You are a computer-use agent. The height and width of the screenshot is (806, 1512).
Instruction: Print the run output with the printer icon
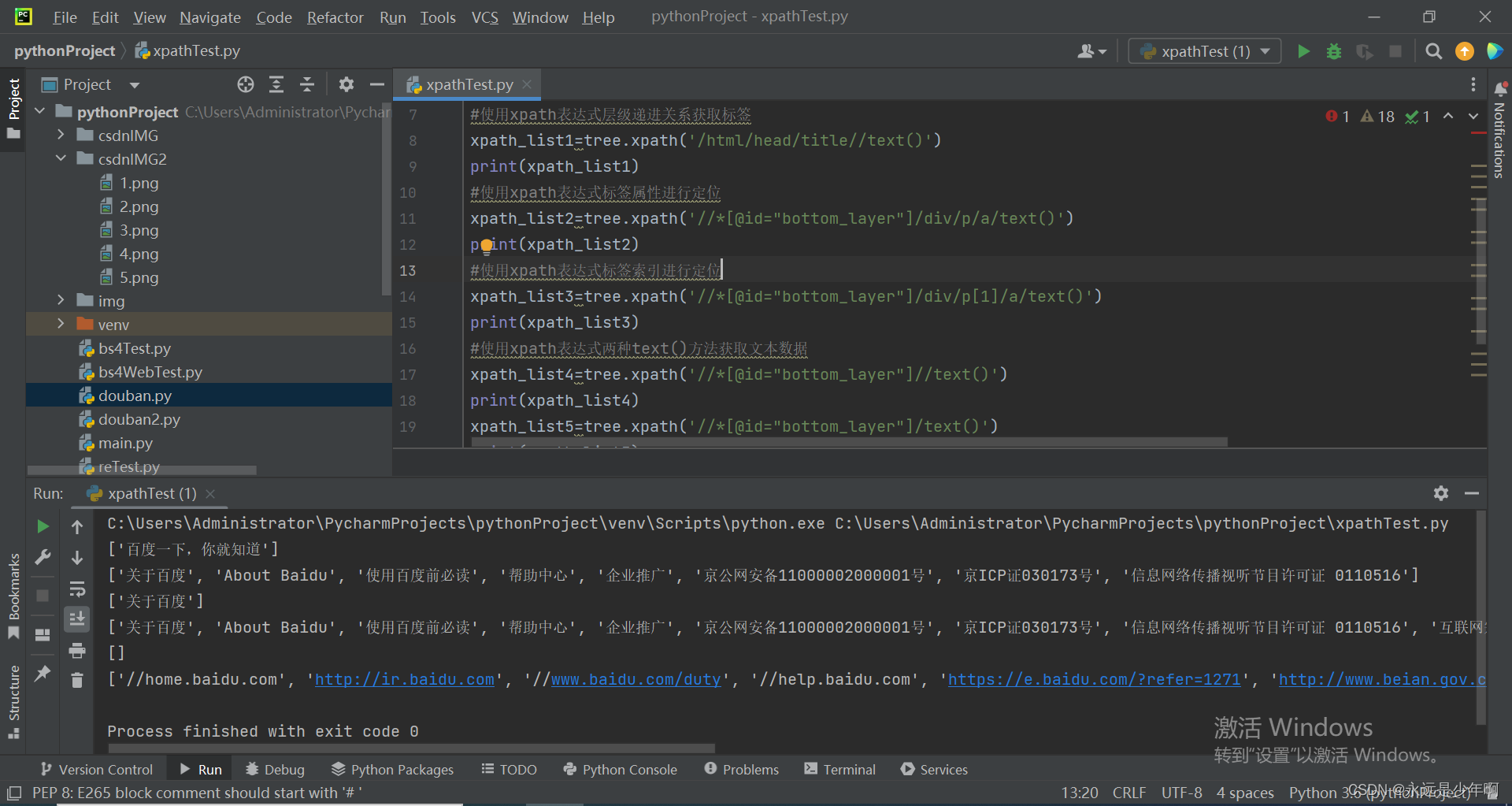tap(77, 650)
